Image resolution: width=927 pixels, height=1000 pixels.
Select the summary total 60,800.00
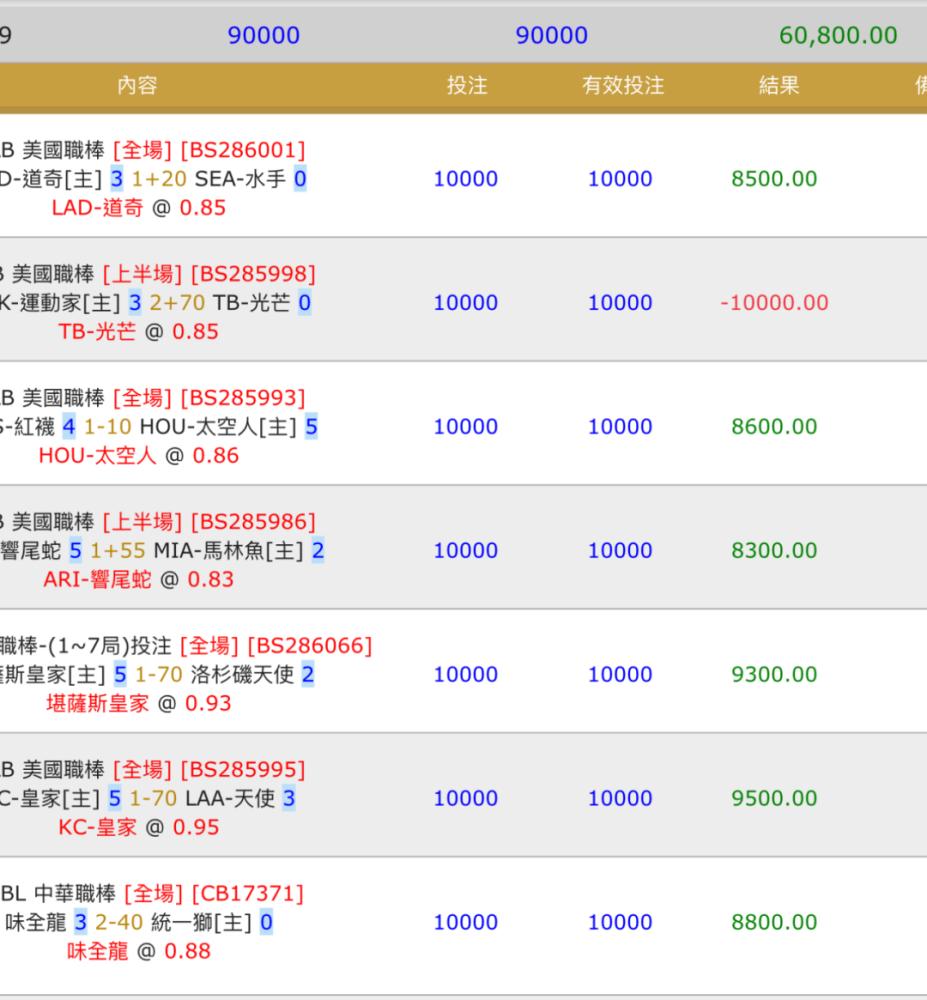click(838, 35)
